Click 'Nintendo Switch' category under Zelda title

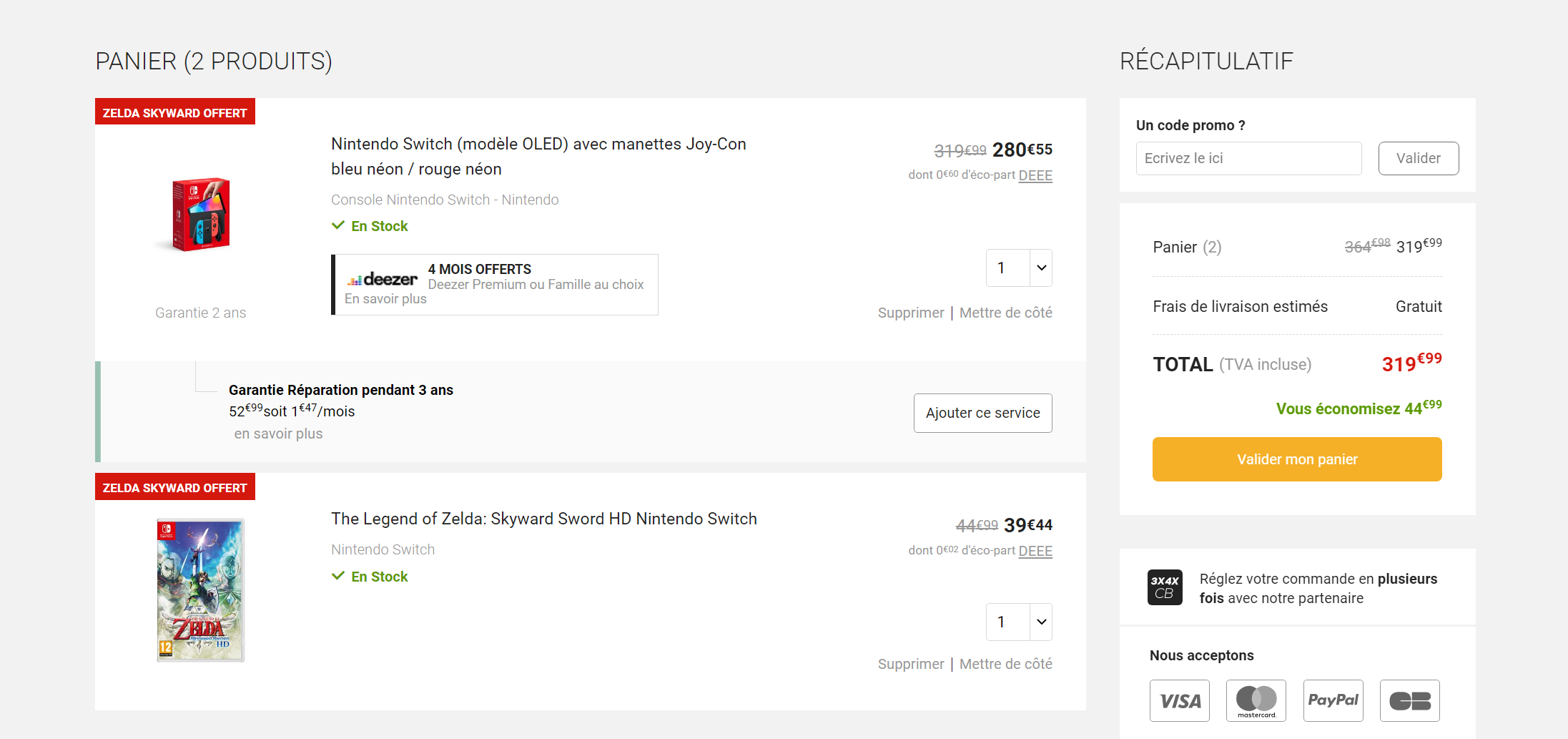click(x=383, y=549)
